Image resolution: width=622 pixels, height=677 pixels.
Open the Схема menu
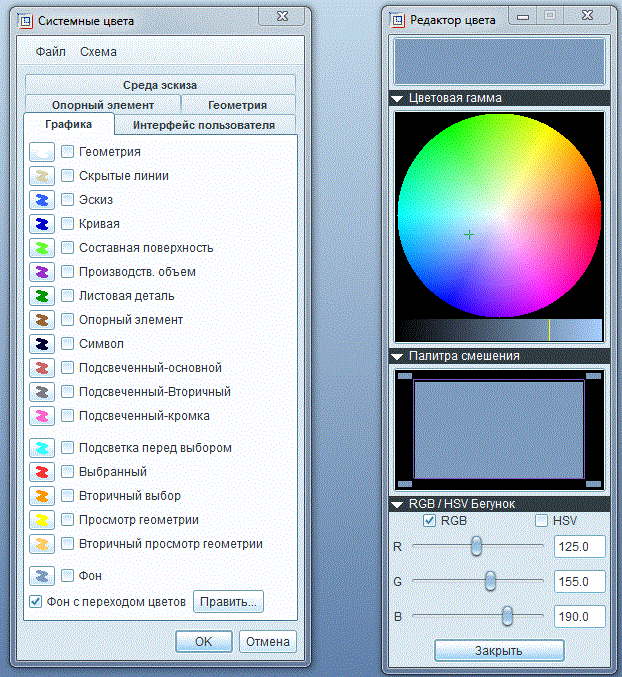pos(98,51)
